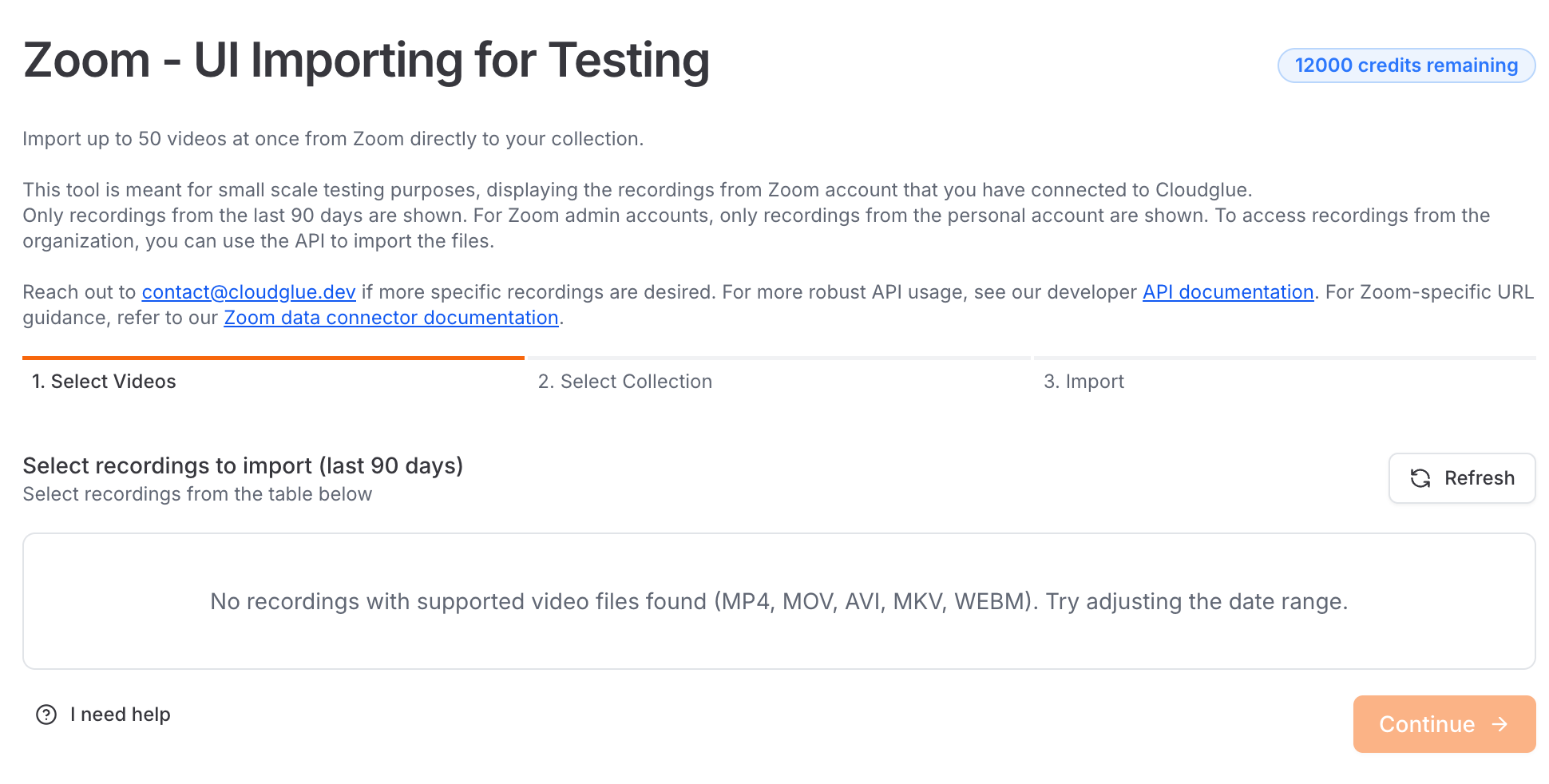Open Zoom data connector documentation link

pyautogui.click(x=390, y=318)
